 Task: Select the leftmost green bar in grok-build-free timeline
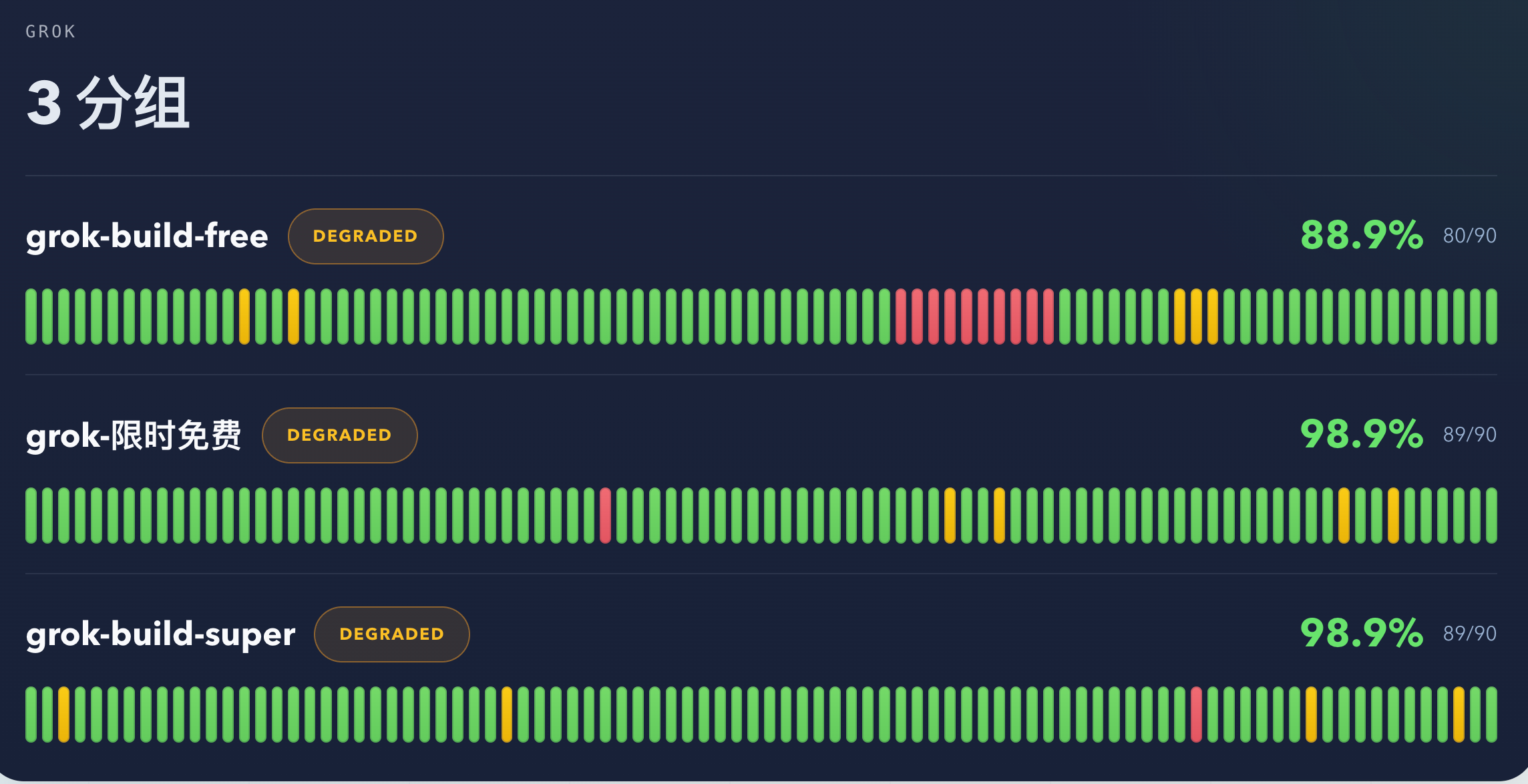(x=31, y=317)
